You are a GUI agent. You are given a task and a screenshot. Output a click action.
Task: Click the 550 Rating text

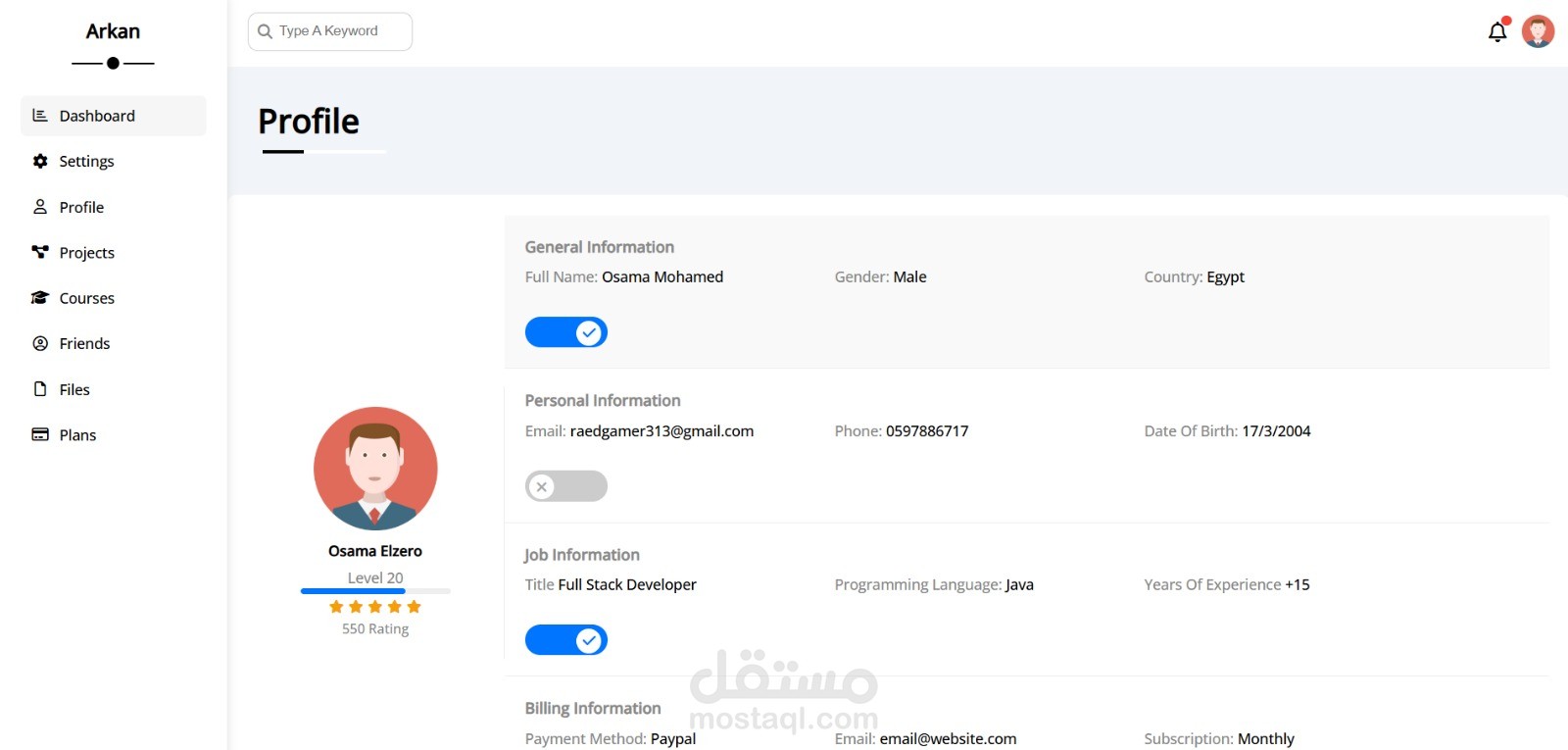pos(375,629)
